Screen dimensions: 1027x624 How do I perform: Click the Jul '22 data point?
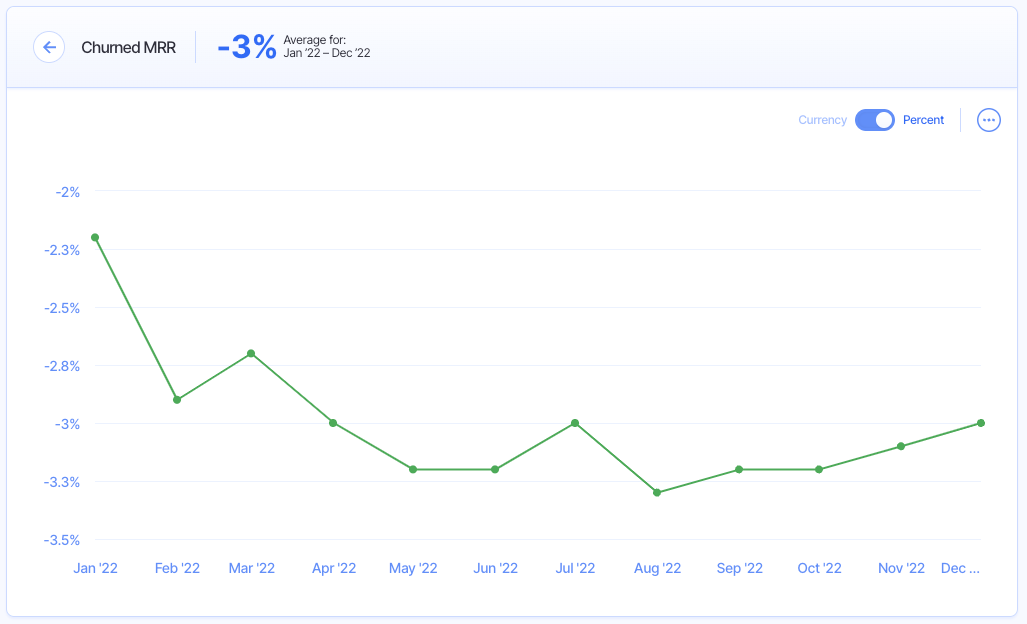coord(575,423)
